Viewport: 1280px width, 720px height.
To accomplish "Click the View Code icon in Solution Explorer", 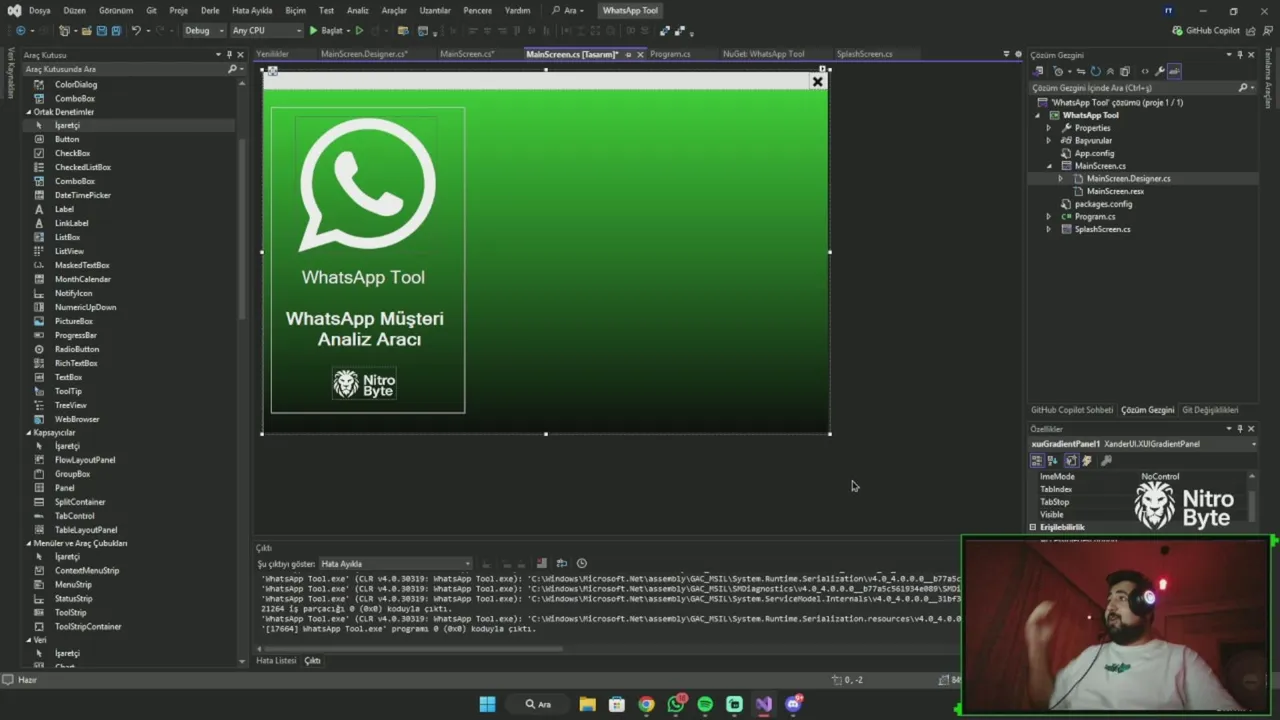I will click(x=1145, y=71).
